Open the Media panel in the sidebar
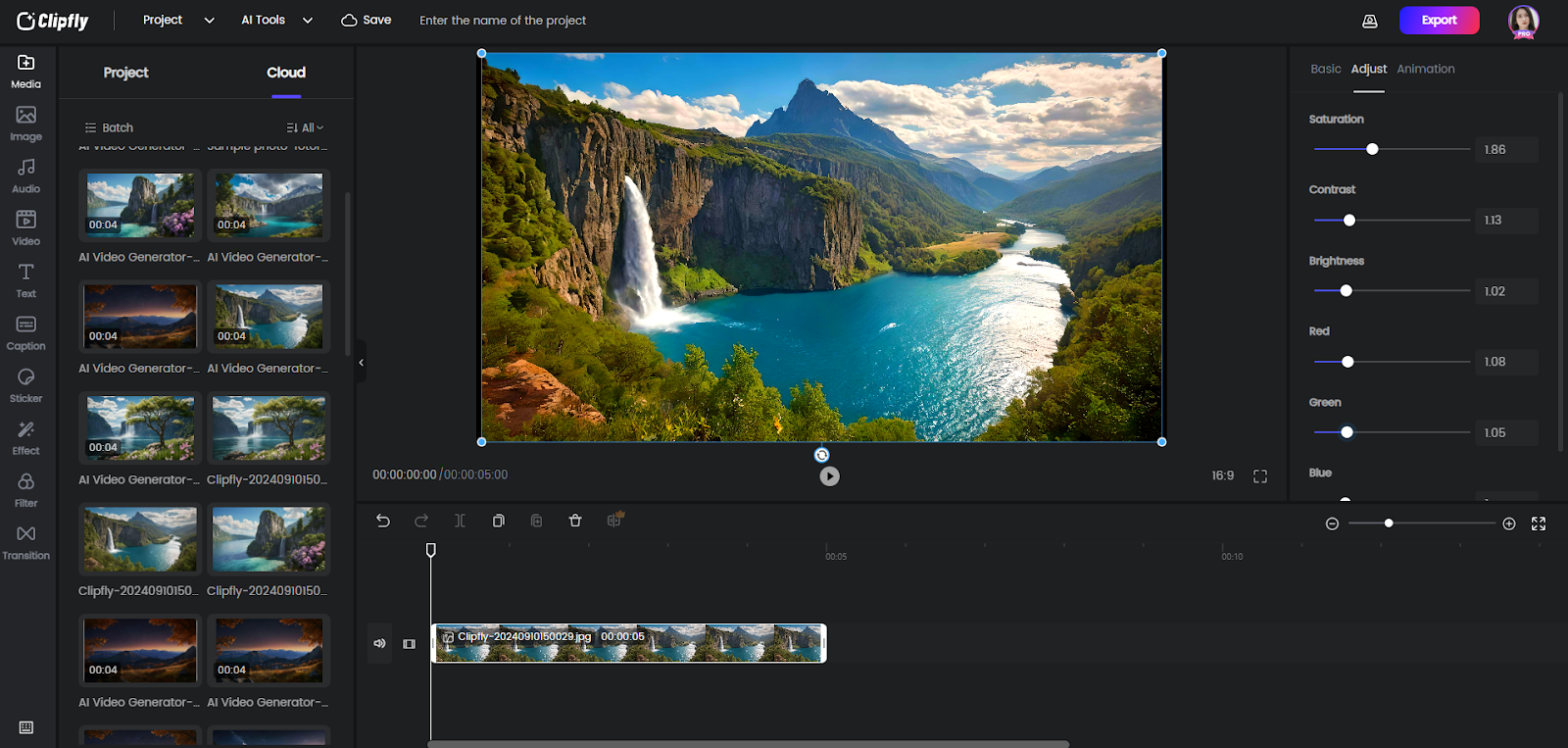Viewport: 1568px width, 748px height. 26,72
